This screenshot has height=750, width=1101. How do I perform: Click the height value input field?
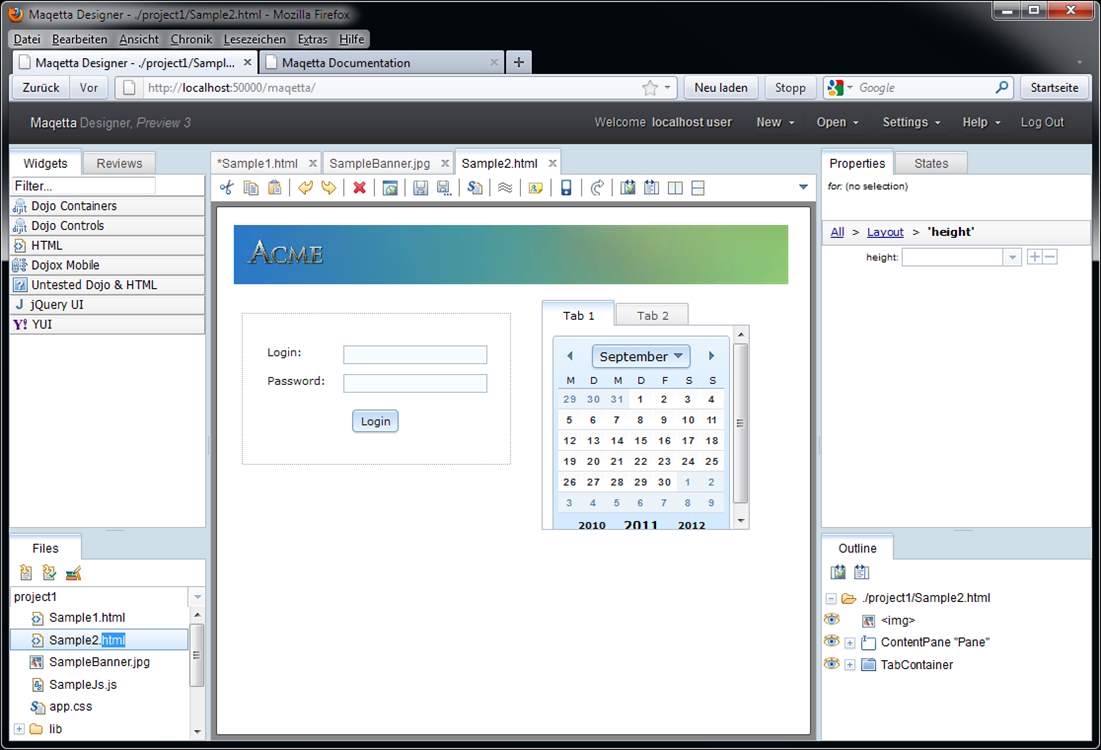[953, 257]
